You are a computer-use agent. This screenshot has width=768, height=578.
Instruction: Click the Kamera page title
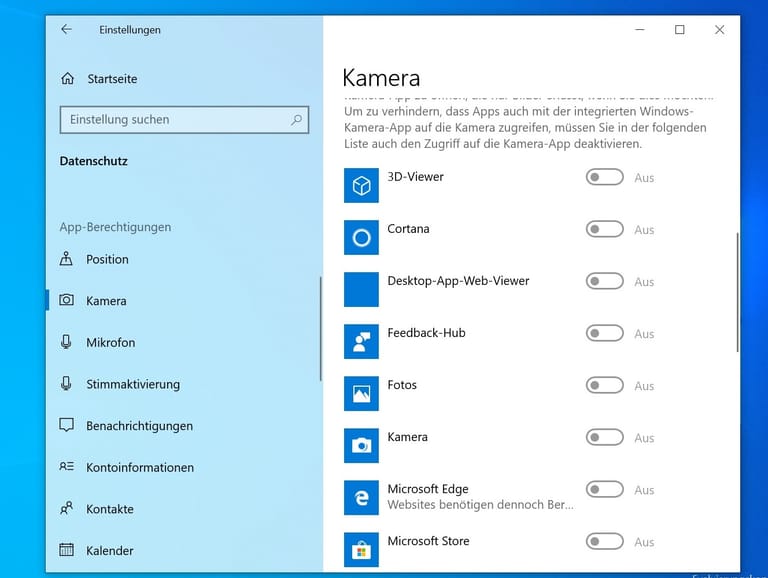click(x=381, y=78)
